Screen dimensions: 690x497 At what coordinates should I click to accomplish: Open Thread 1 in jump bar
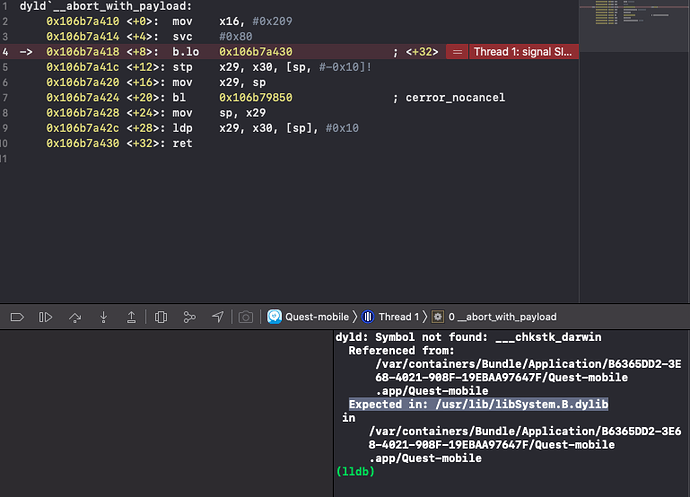tap(390, 317)
